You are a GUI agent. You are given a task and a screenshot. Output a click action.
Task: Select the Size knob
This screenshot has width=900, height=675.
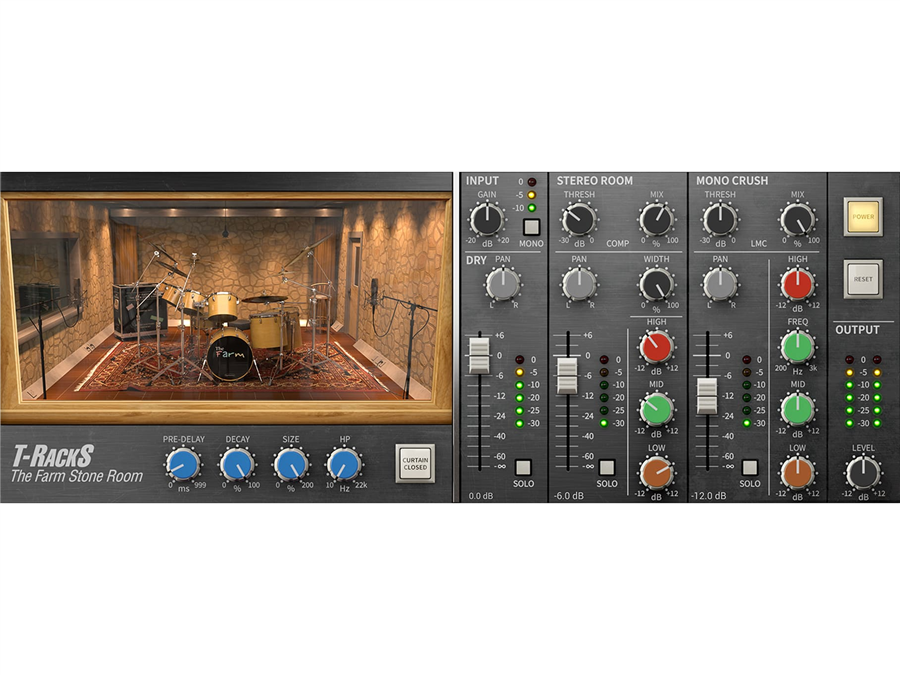(290, 463)
